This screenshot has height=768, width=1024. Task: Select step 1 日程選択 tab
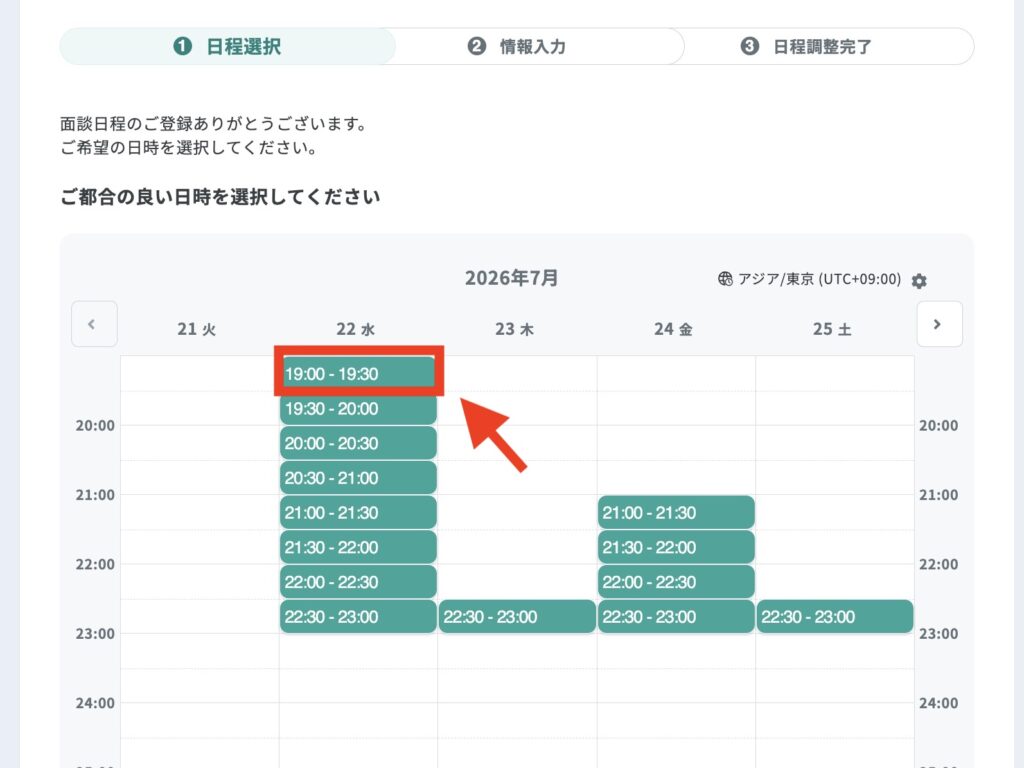[x=227, y=46]
